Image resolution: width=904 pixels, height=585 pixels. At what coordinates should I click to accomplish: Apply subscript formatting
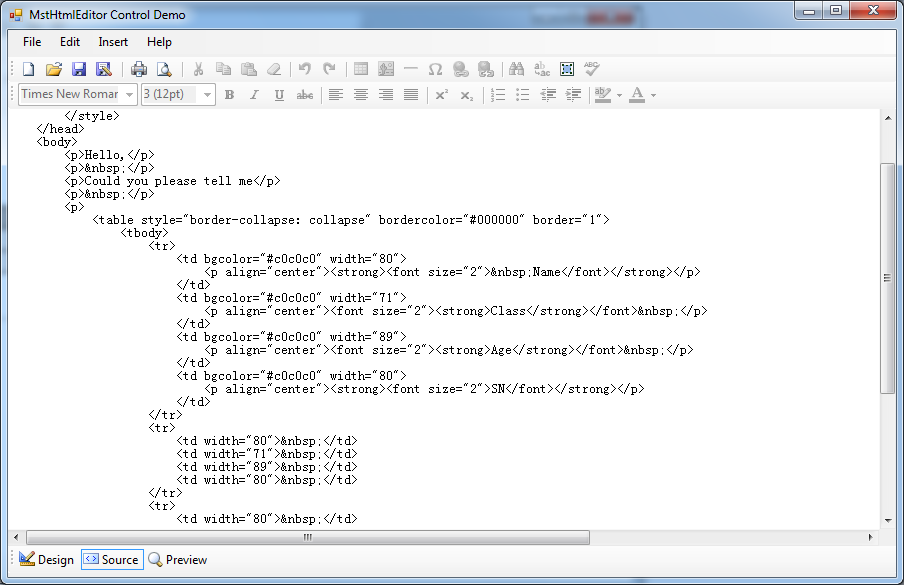(466, 95)
